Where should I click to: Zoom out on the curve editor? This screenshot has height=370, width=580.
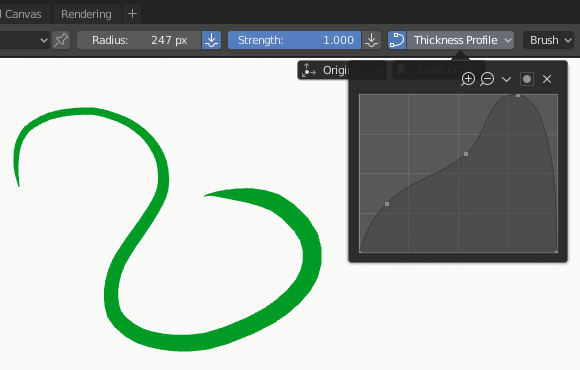pos(487,79)
